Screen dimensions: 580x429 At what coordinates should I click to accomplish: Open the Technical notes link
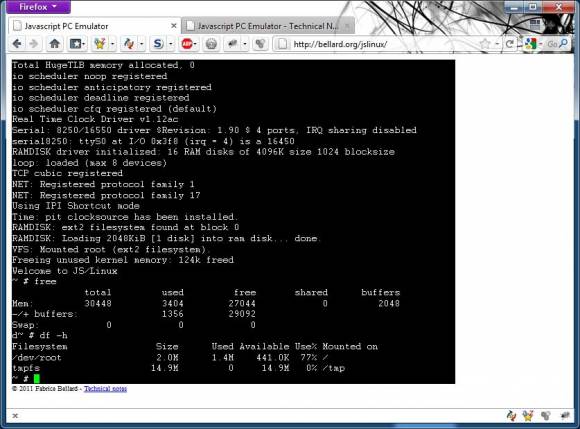[105, 389]
